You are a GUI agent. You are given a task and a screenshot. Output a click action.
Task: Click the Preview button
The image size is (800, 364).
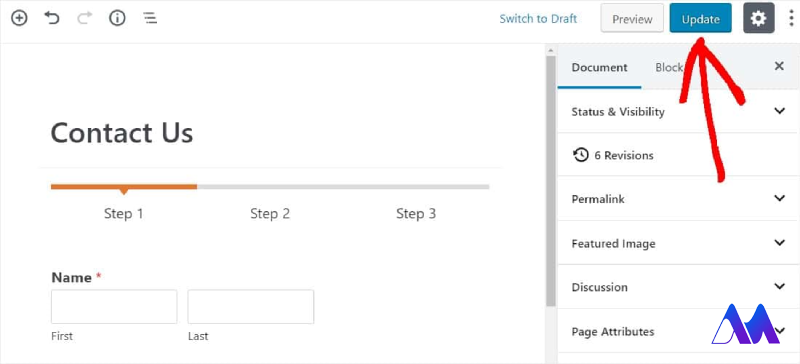point(632,19)
